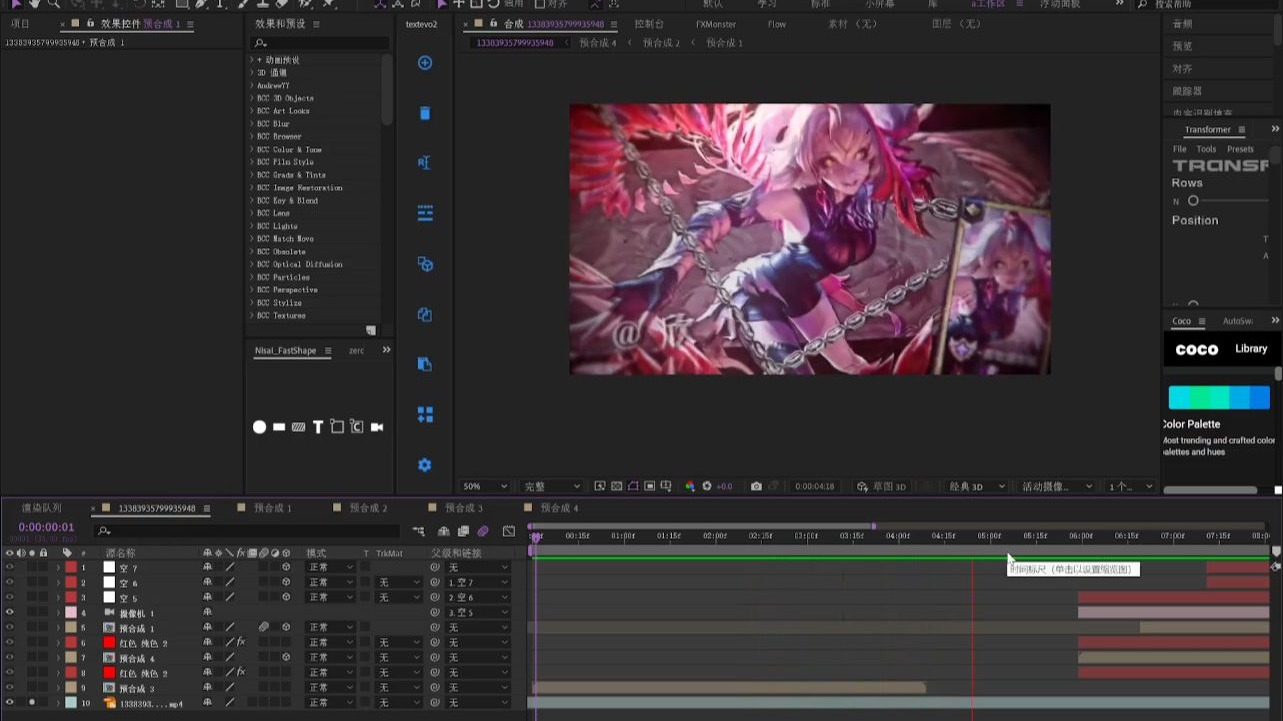Open 渲染队列 render queue tab
Image resolution: width=1283 pixels, height=721 pixels.
pyautogui.click(x=42, y=508)
